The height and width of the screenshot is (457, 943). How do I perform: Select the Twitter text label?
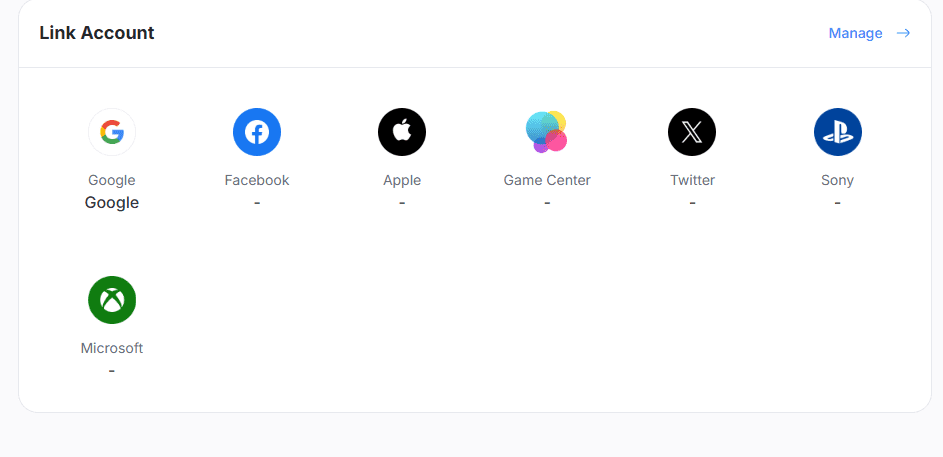click(x=692, y=180)
